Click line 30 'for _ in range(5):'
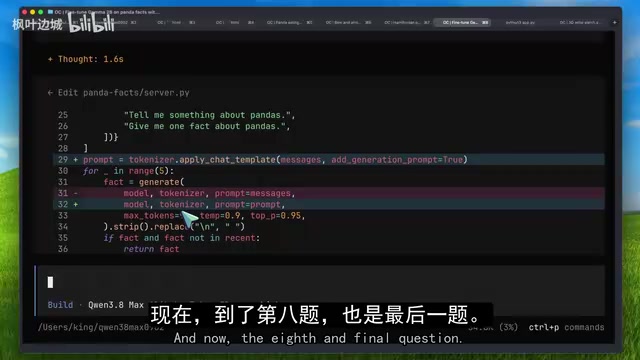640x360 pixels. click(x=128, y=171)
